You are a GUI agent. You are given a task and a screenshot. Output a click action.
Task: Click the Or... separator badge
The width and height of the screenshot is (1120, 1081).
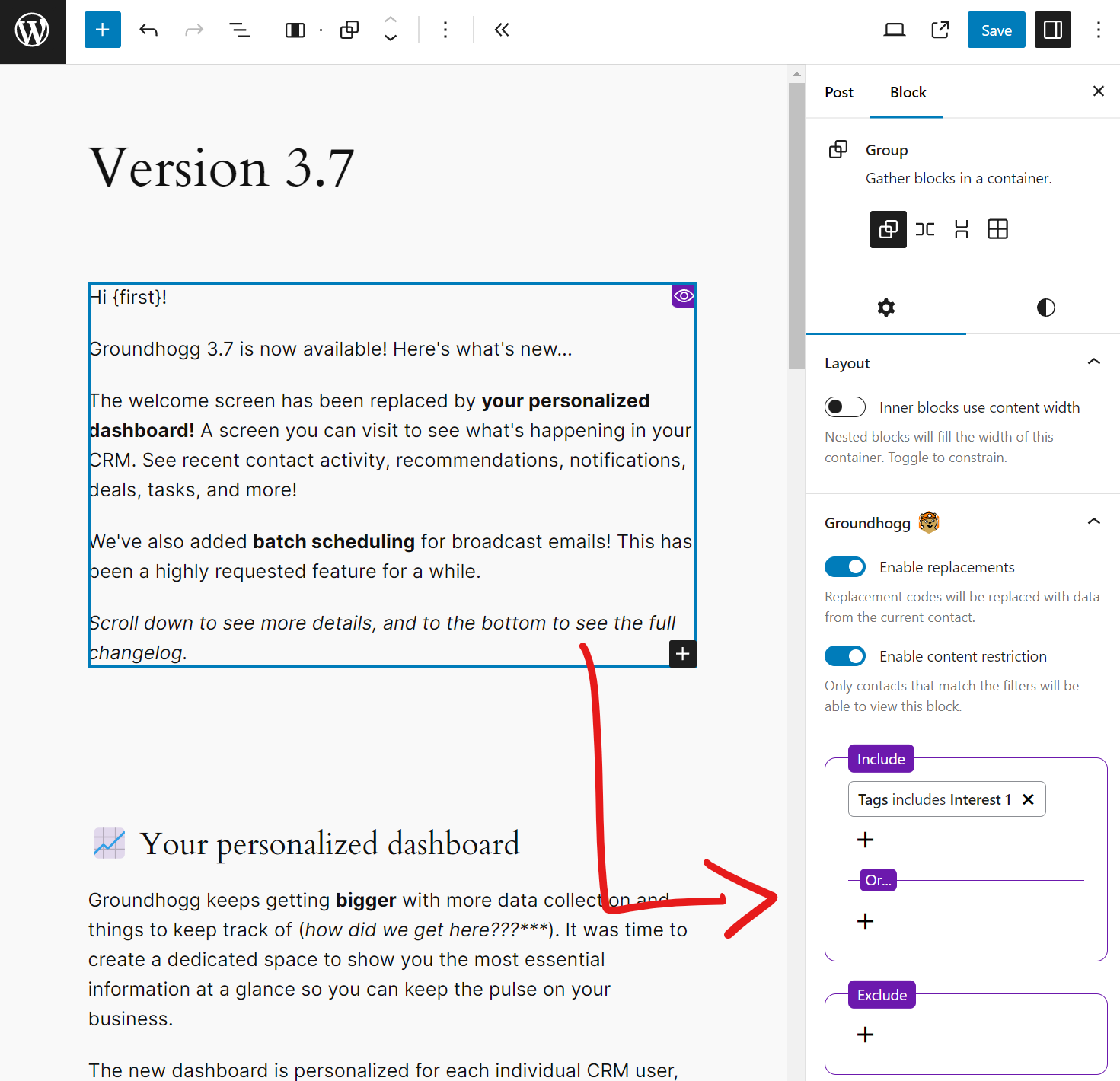(x=878, y=880)
